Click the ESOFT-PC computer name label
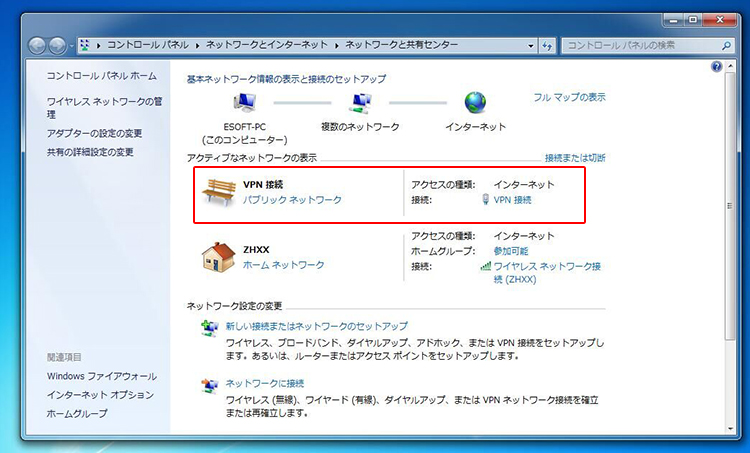Screen dimensions: 750x453 coord(244,127)
